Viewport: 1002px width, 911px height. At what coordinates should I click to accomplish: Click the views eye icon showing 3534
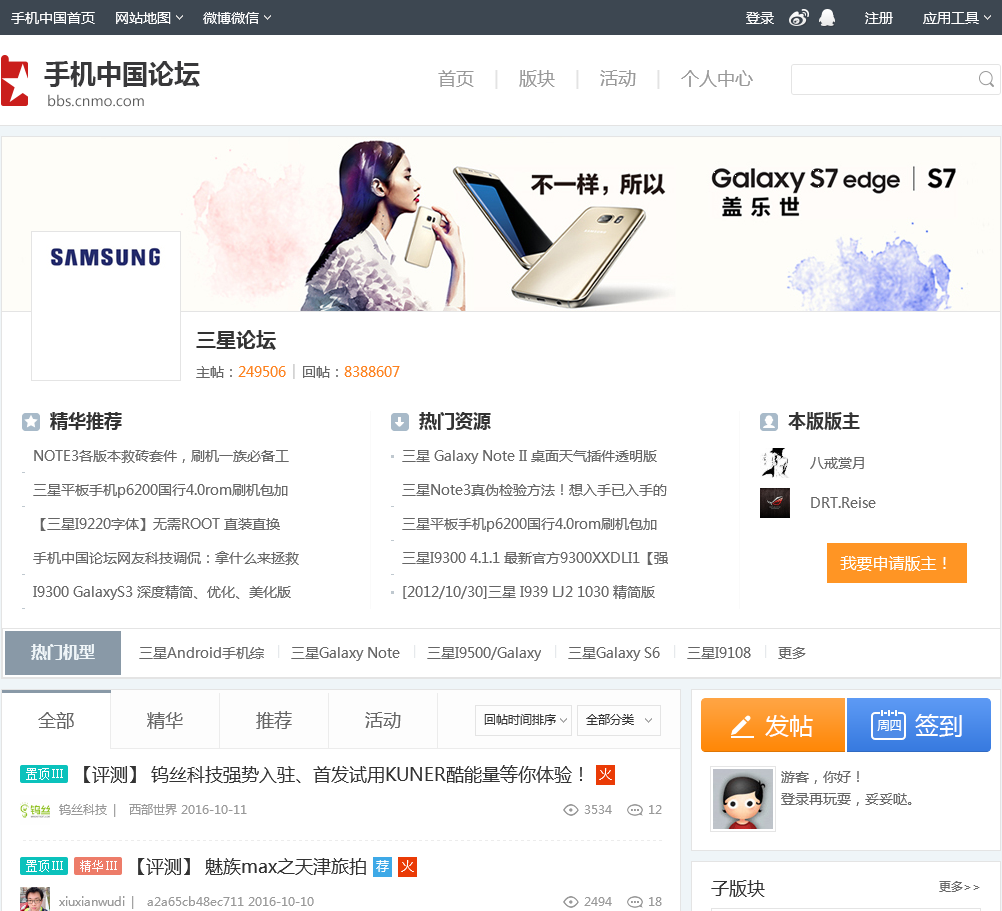click(570, 810)
